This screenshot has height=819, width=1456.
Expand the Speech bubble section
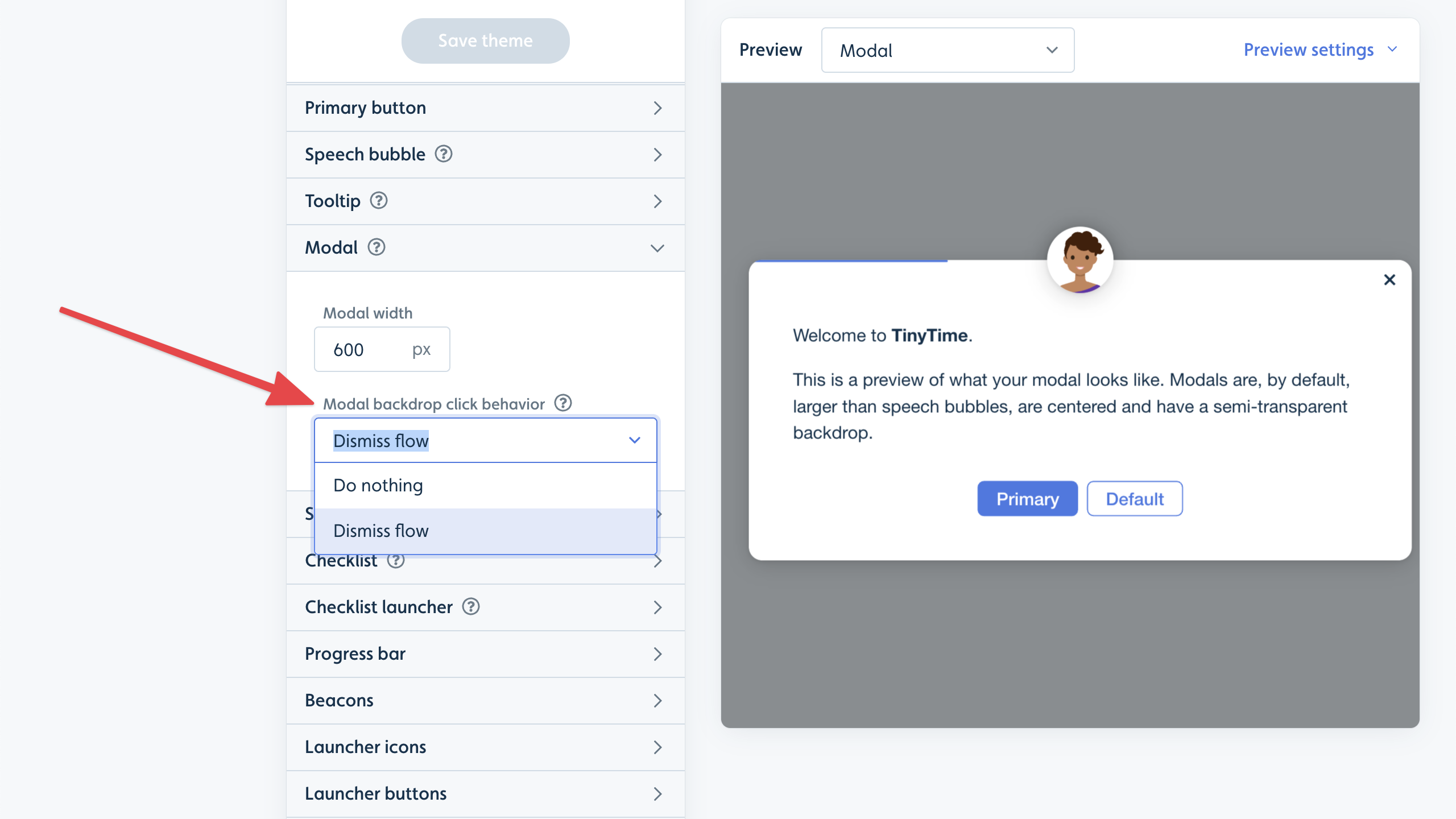coord(486,155)
